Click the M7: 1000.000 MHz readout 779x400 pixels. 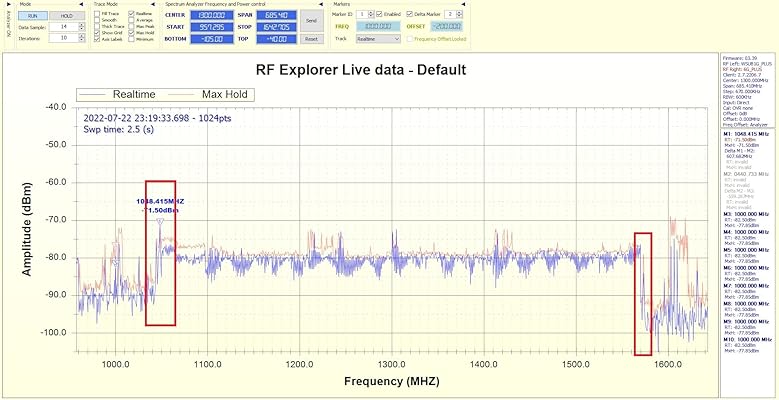tap(746, 286)
